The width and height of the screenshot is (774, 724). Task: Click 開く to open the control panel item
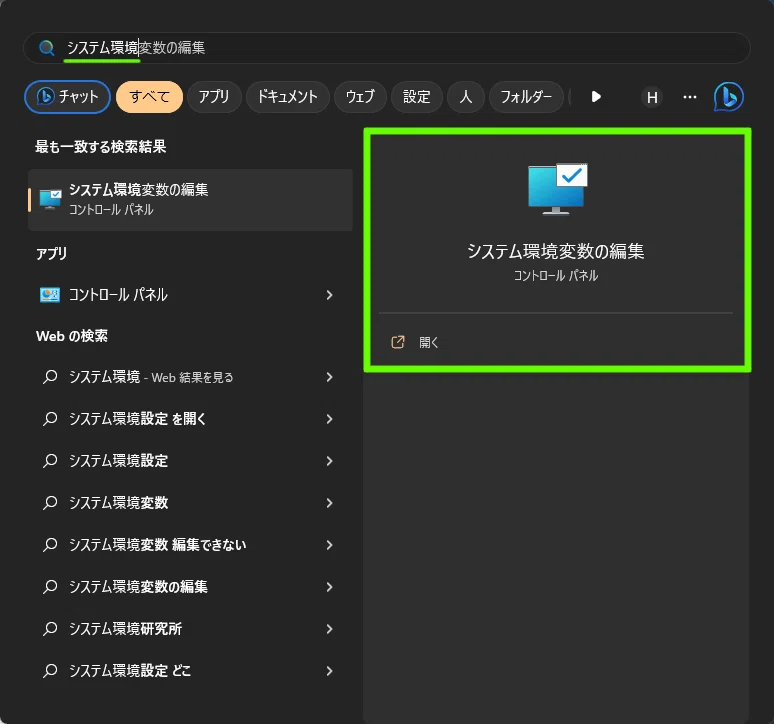428,343
